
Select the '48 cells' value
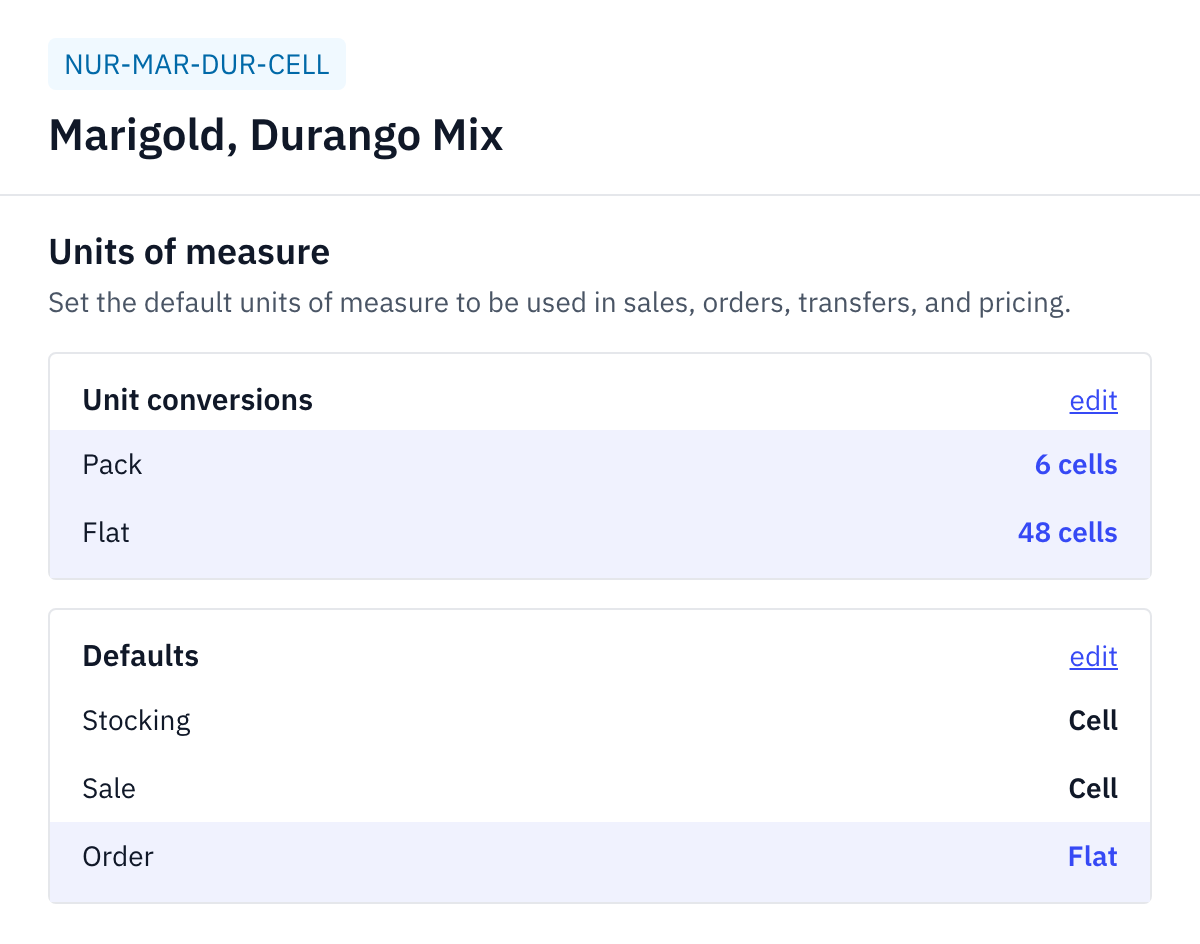[1067, 533]
